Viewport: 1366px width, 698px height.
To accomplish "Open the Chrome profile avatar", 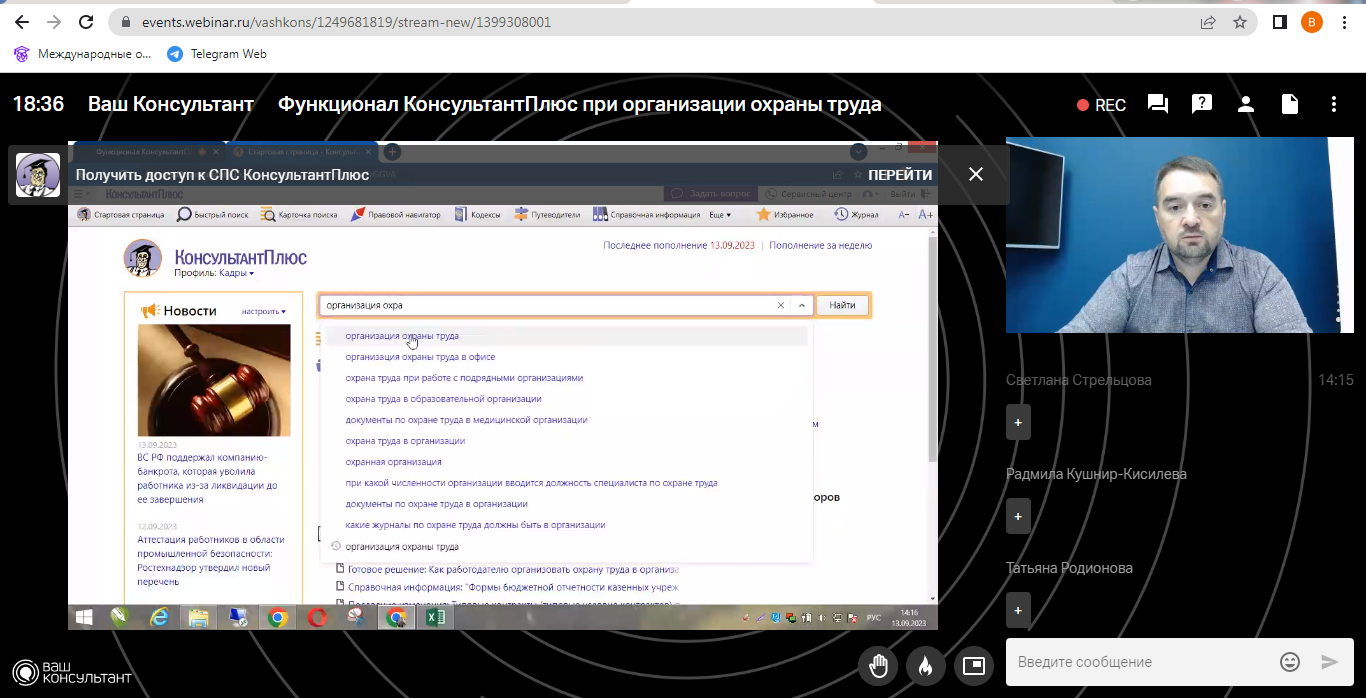I will coord(1312,22).
